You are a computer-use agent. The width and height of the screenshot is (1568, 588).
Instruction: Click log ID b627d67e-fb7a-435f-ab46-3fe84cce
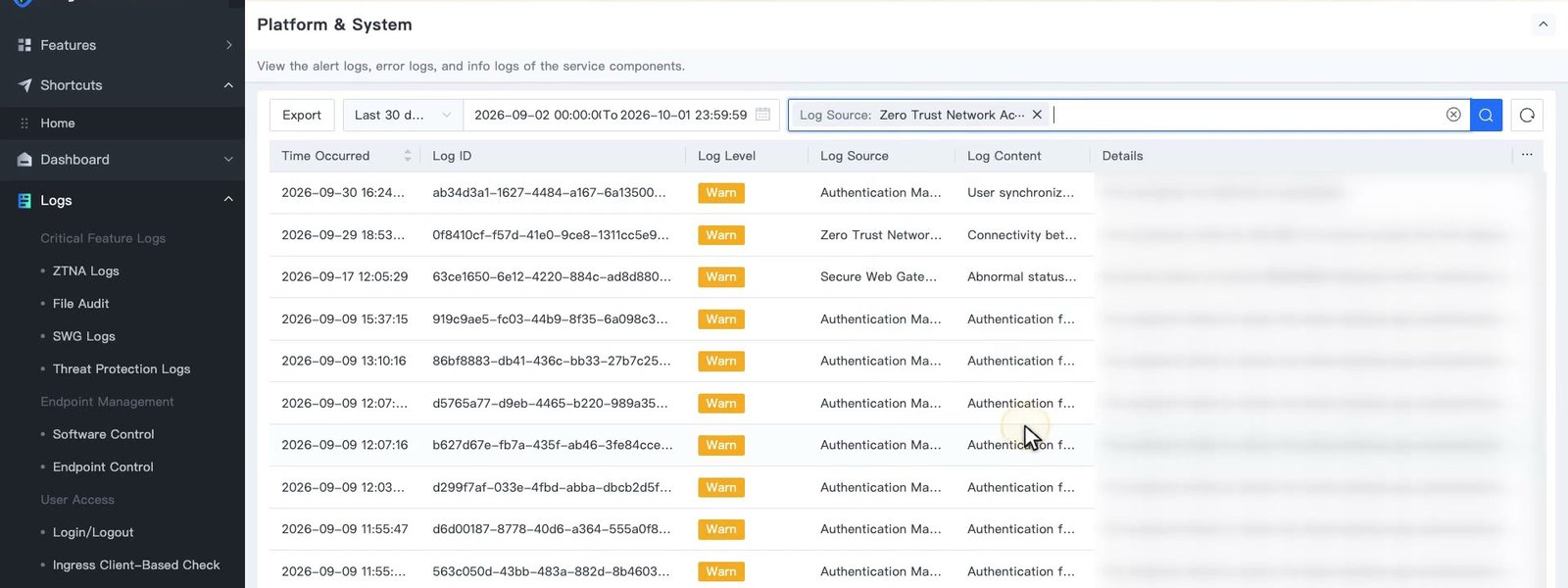(553, 446)
